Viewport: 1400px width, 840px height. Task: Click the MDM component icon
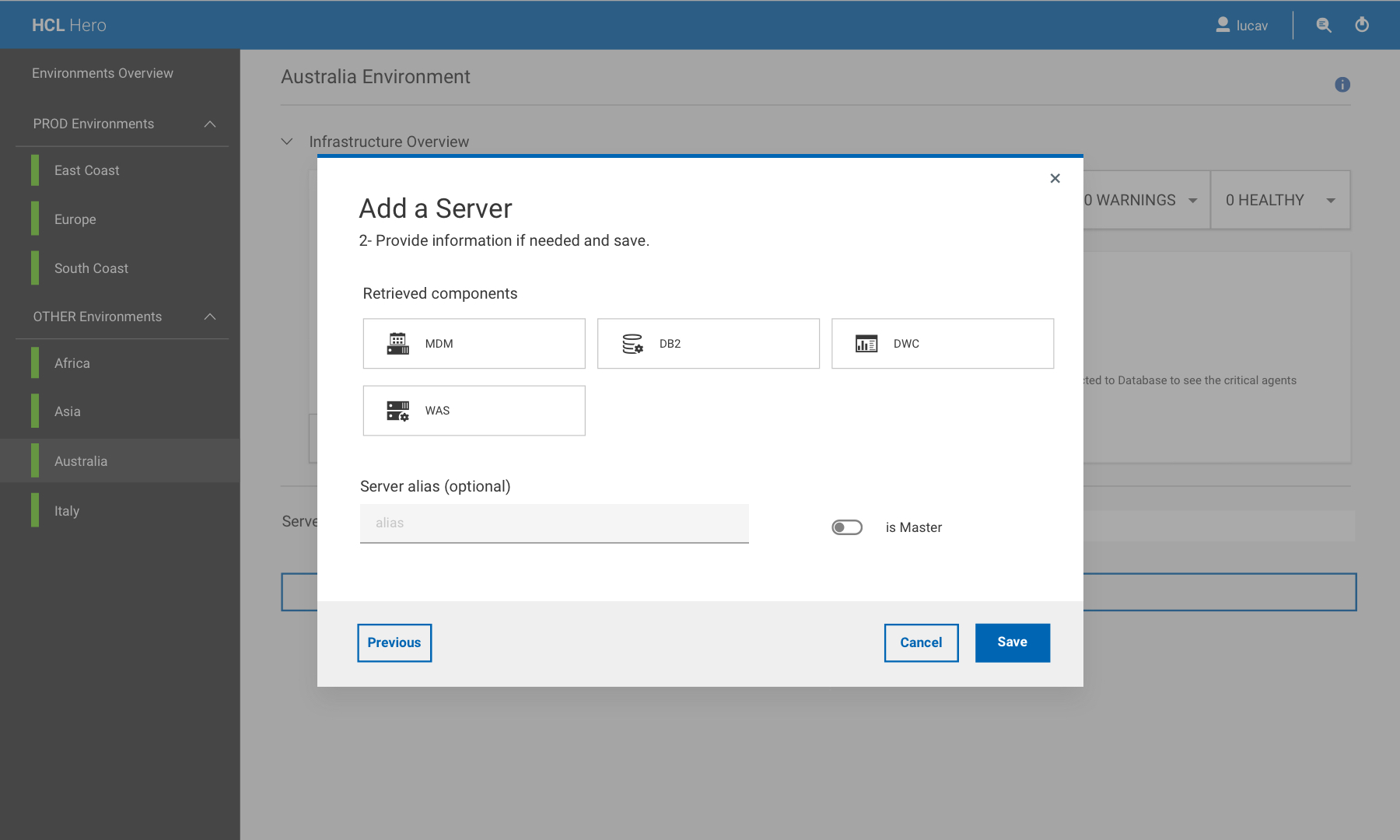[397, 344]
